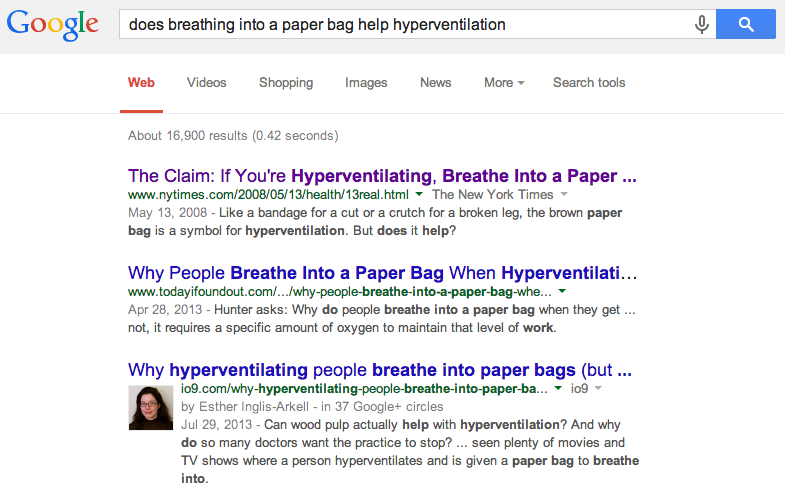The height and width of the screenshot is (490, 785).
Task: Click the blue magnifier search button
Action: tap(745, 24)
